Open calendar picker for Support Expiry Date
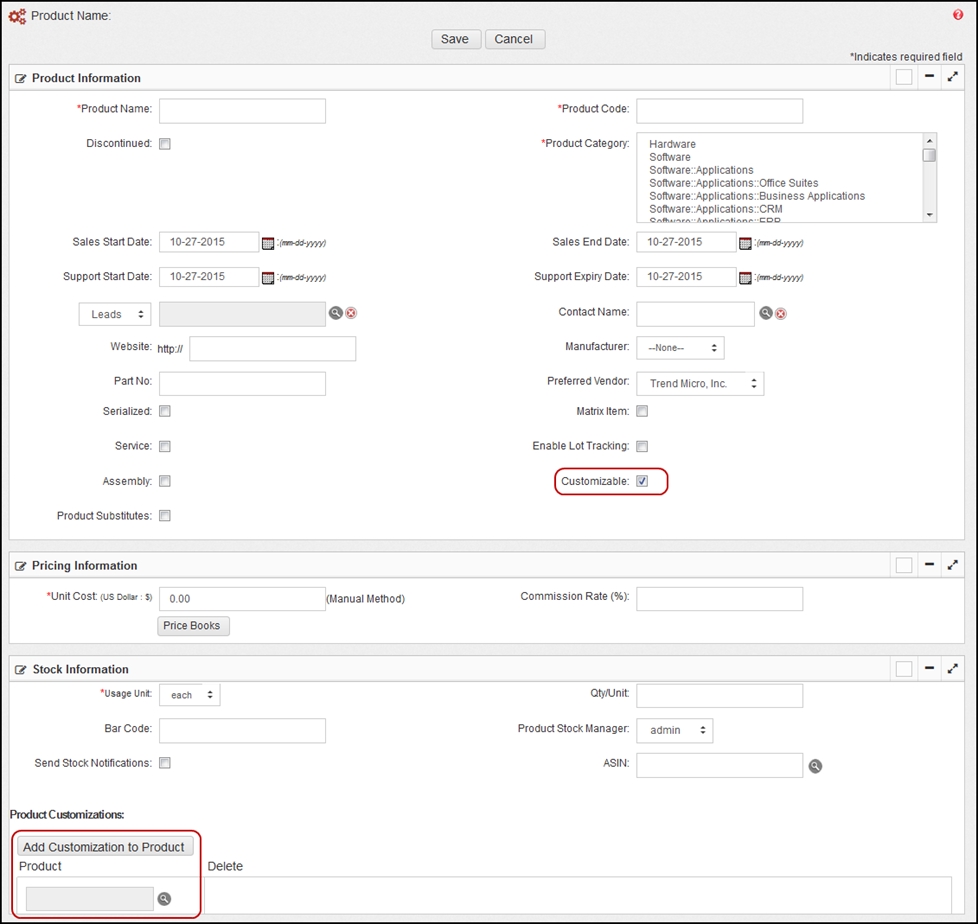Viewport: 978px width, 924px height. (x=745, y=278)
